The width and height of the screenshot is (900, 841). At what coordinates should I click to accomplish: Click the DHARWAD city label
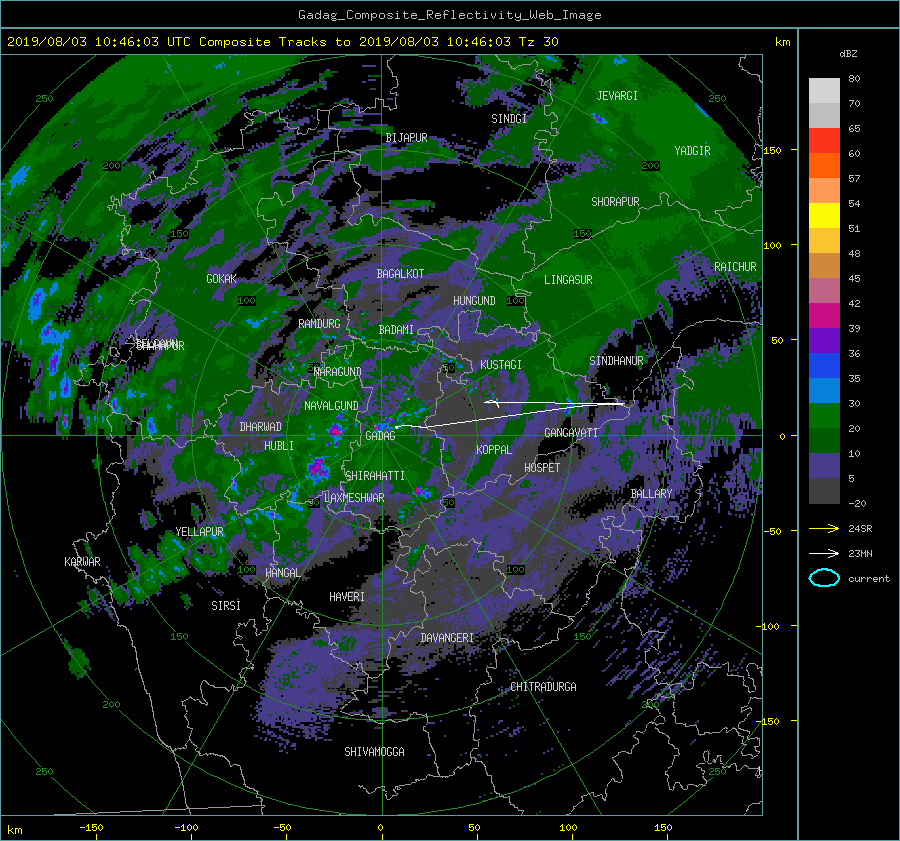(261, 427)
